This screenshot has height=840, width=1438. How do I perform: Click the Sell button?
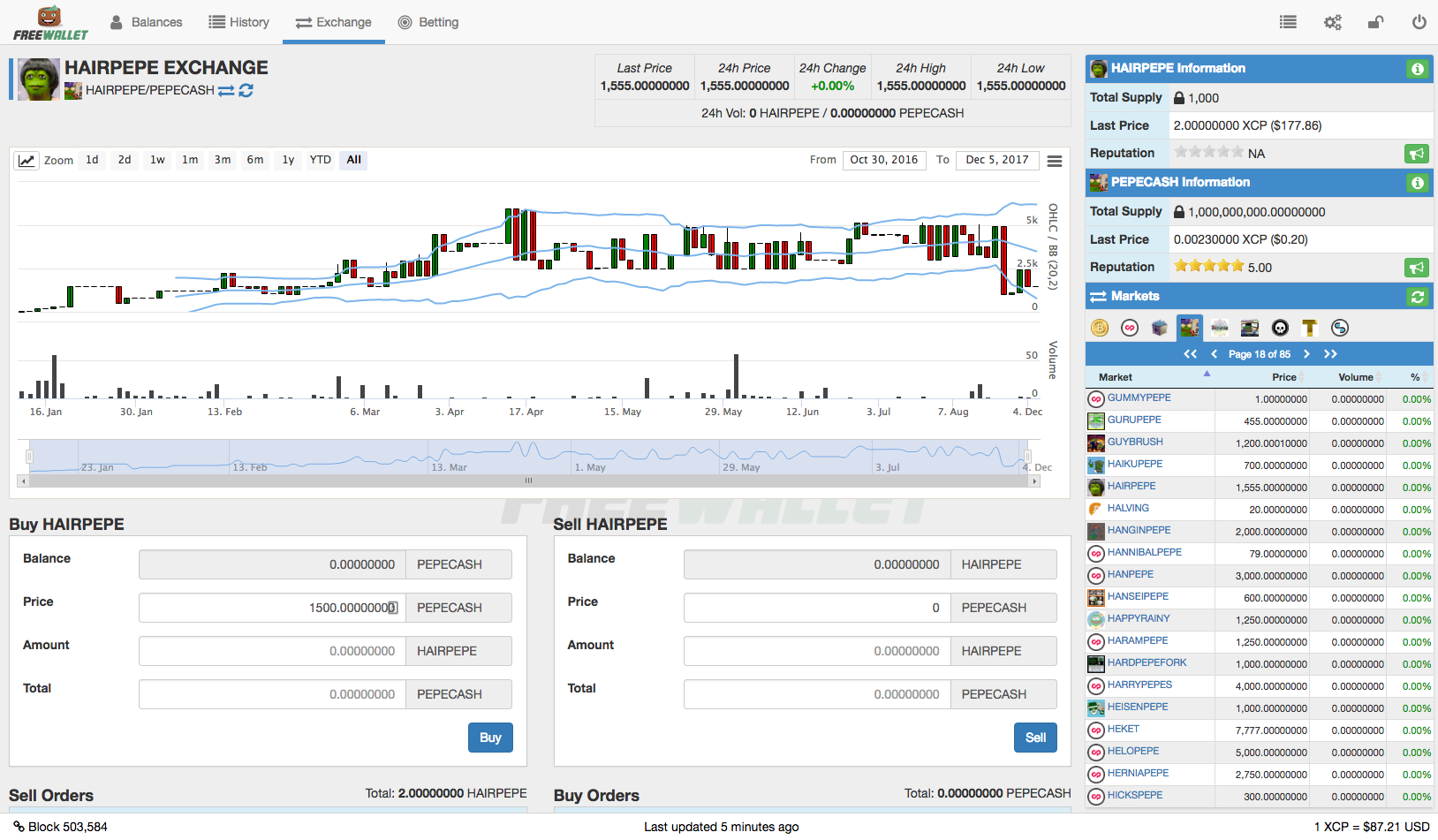[1035, 738]
